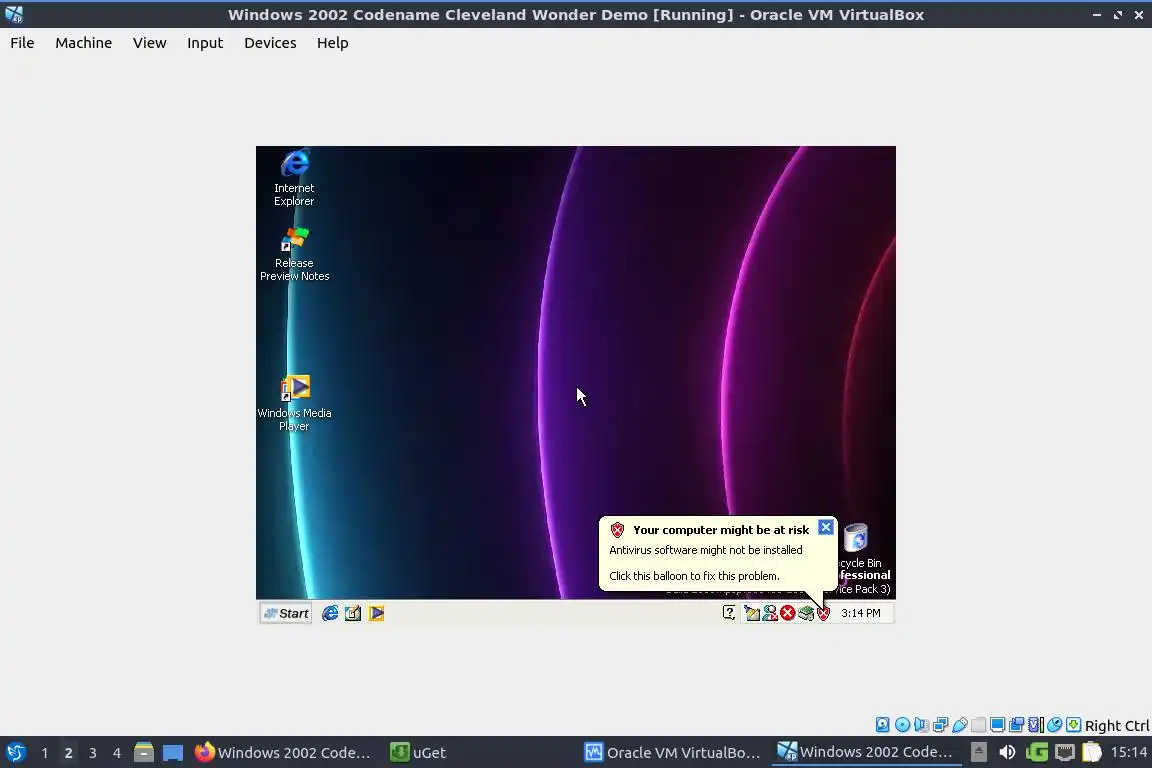Click VirtualBox mouse integration indicator
Screen dimensions: 1152x768
tap(1055, 725)
